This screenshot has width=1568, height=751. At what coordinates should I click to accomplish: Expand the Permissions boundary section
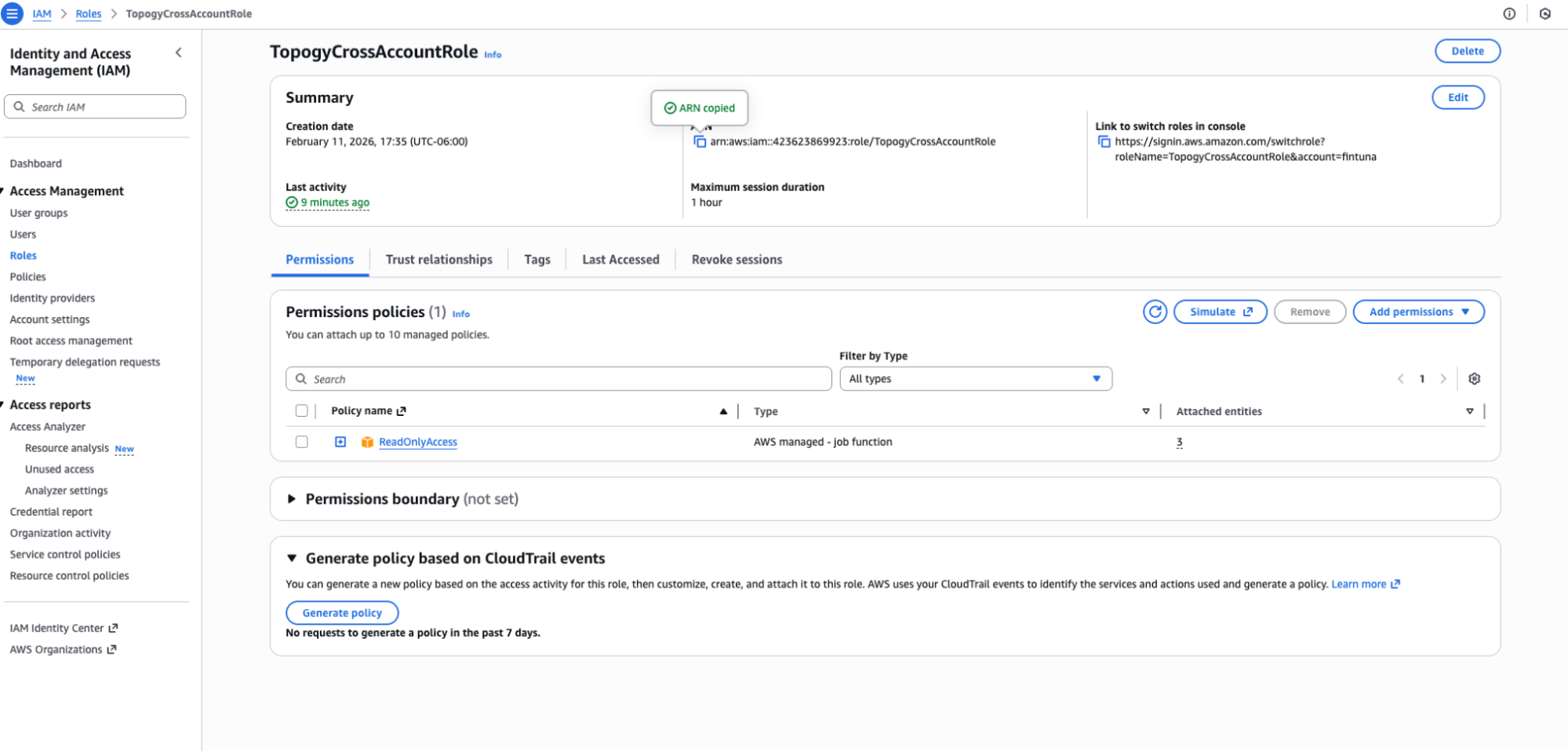point(291,499)
